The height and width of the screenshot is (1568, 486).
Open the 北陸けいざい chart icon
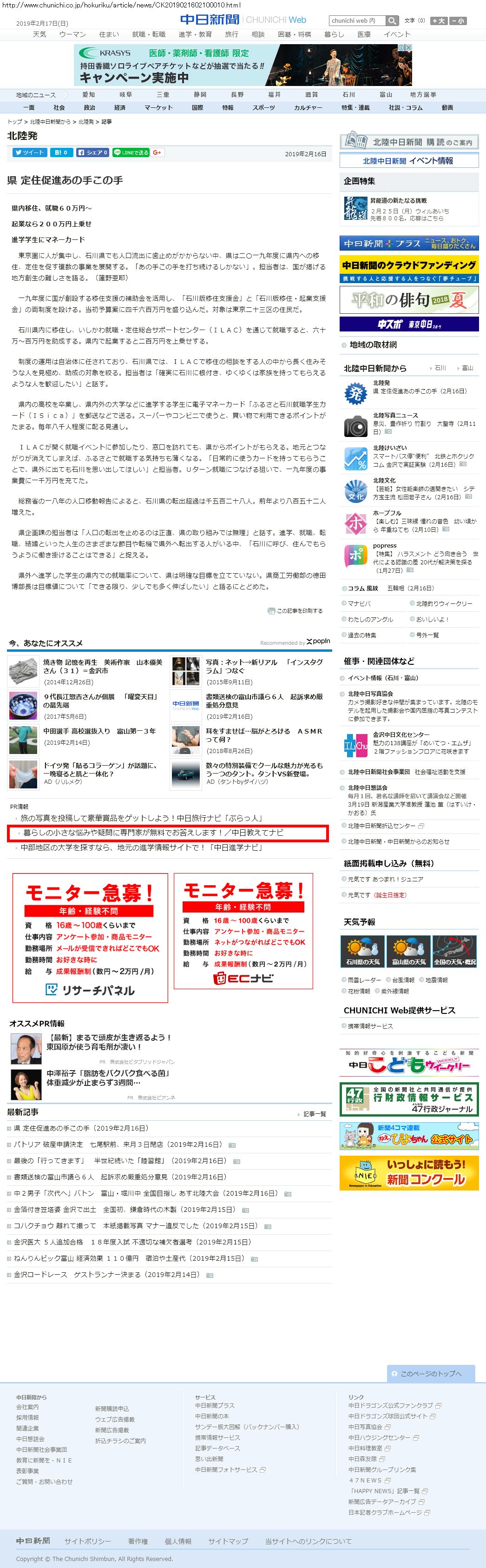(x=355, y=458)
